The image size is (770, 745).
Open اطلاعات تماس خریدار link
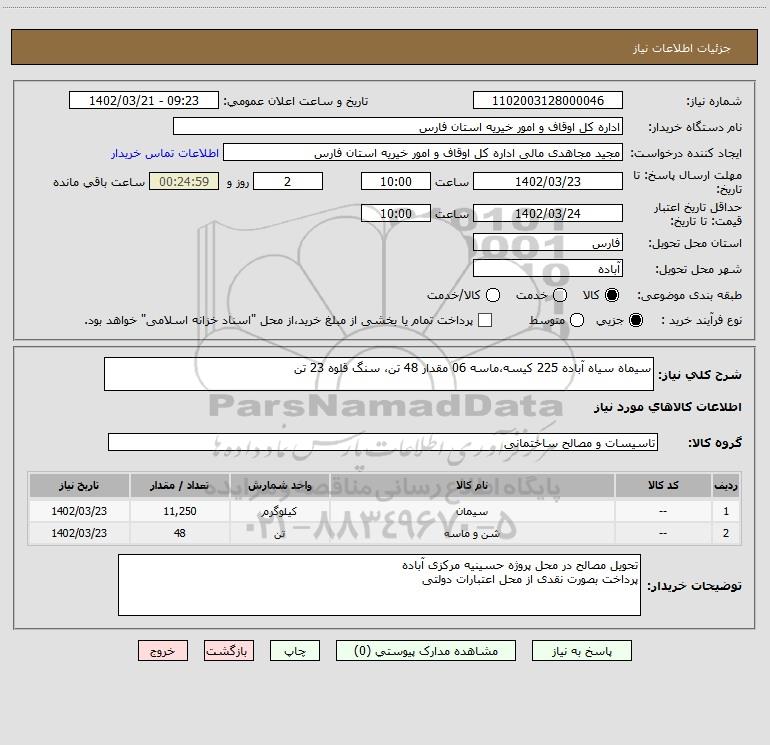[x=165, y=153]
